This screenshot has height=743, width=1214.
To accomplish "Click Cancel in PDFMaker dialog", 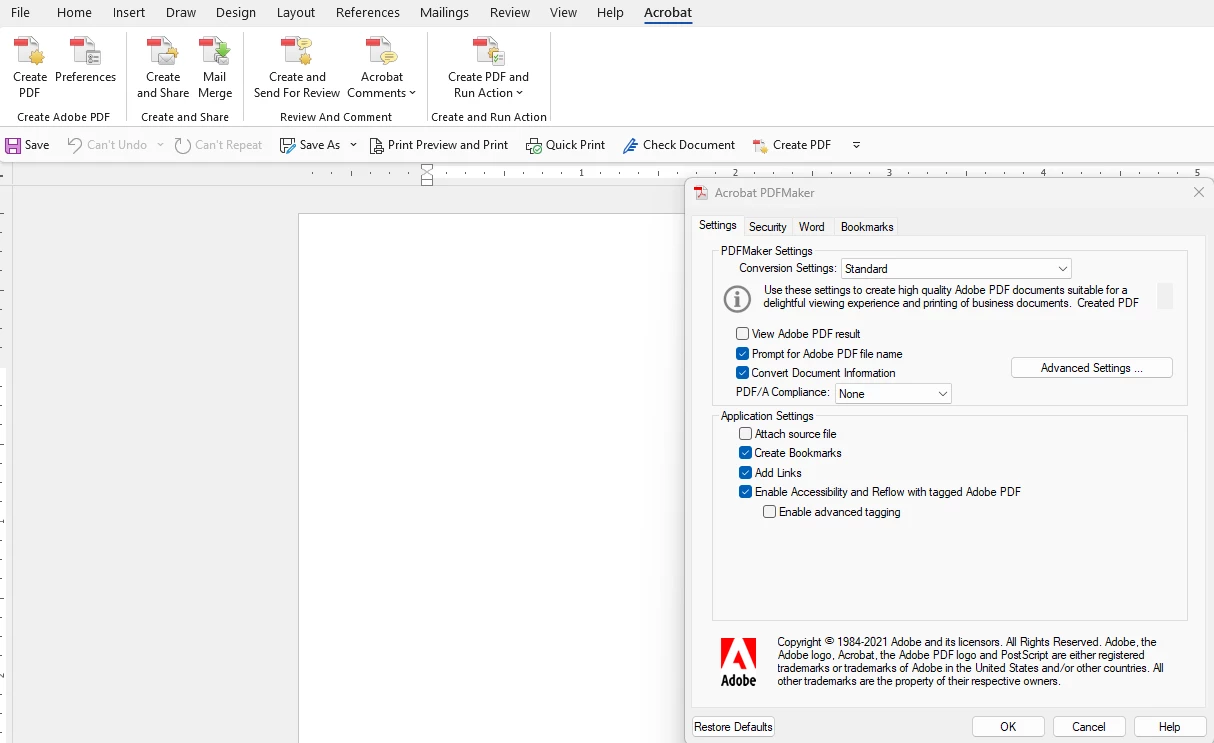I will [x=1089, y=727].
